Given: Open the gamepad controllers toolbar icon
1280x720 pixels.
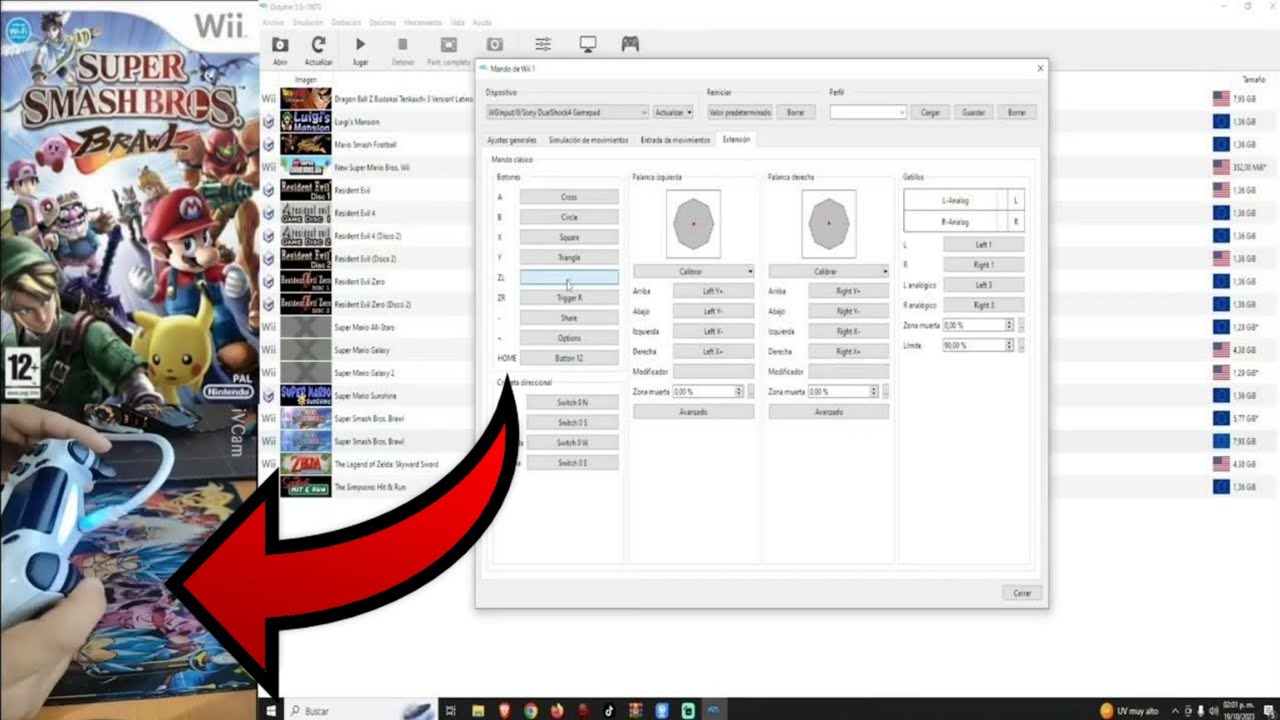Looking at the screenshot, I should 630,45.
